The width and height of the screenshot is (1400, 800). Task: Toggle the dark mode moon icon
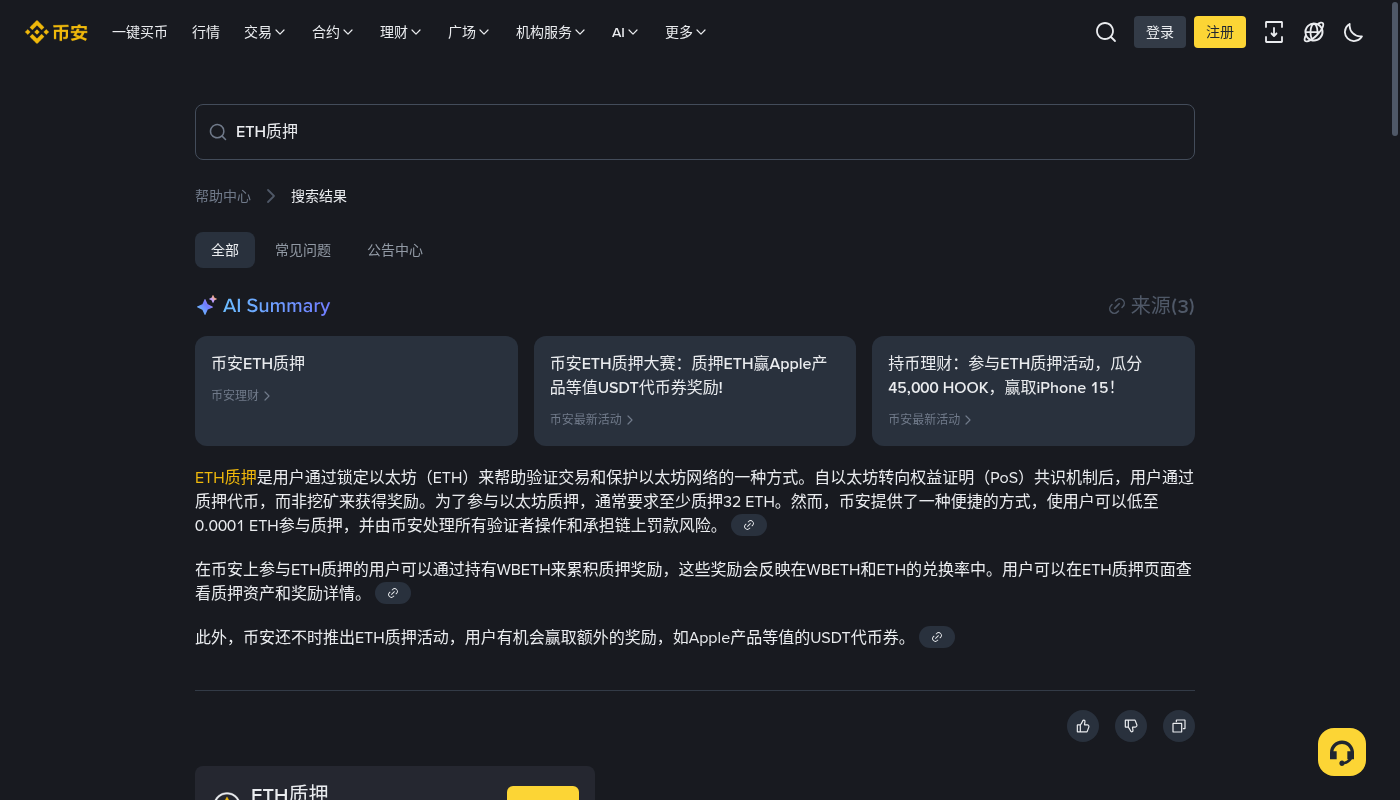pos(1354,32)
